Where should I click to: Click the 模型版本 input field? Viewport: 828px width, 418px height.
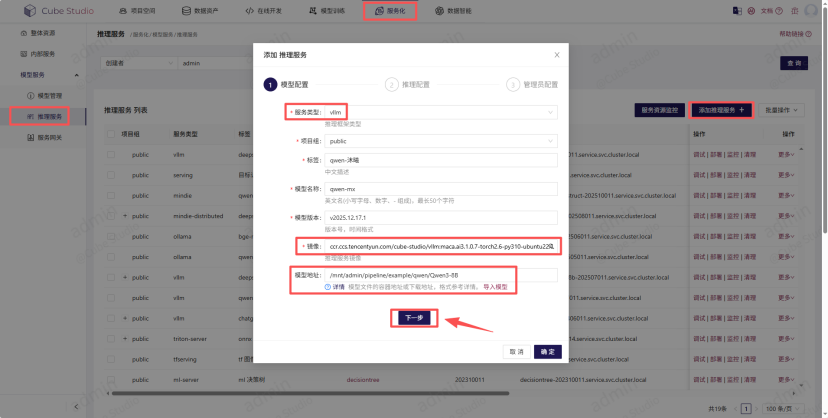(441, 217)
